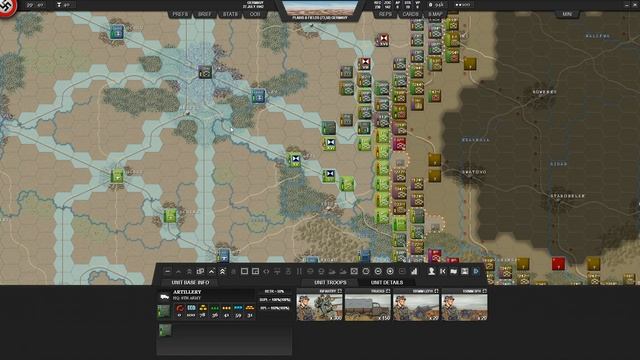Open the PREFS tab
640x360 pixels.
coord(180,14)
